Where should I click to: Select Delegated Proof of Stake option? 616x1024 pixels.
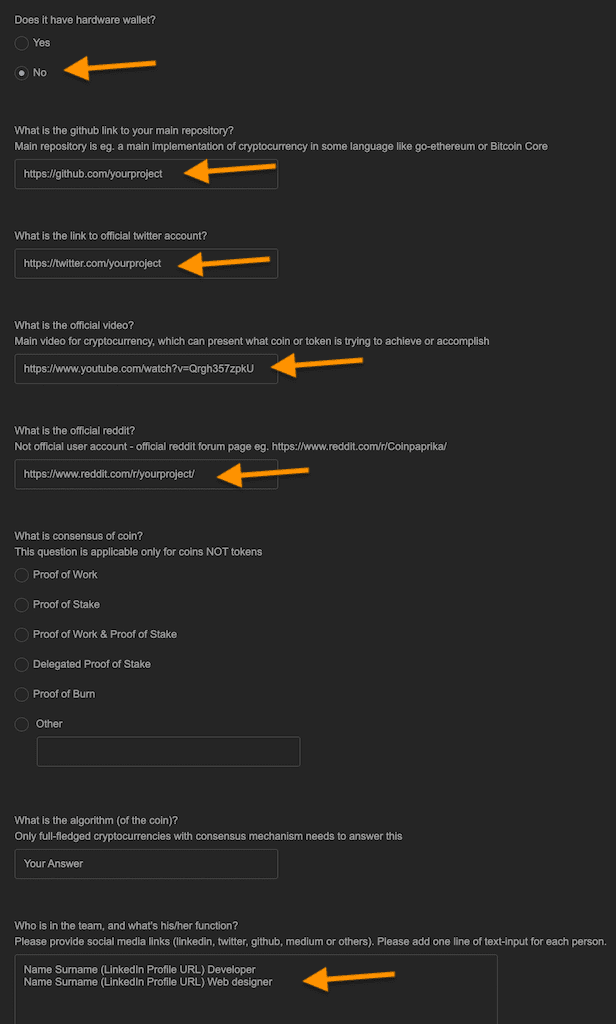(x=22, y=664)
